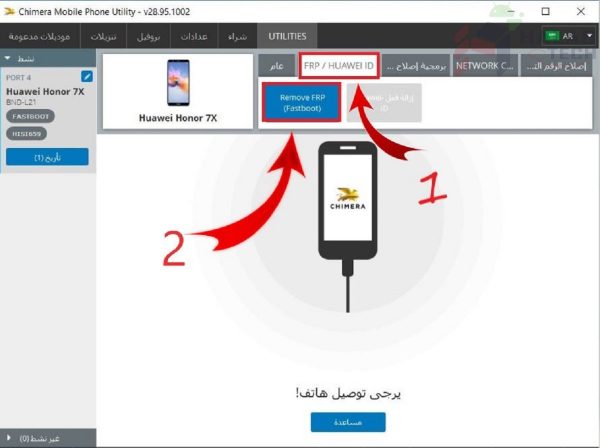This screenshot has height=448, width=600.
Task: Collapse the active devices section نشط
Action: tap(7, 58)
